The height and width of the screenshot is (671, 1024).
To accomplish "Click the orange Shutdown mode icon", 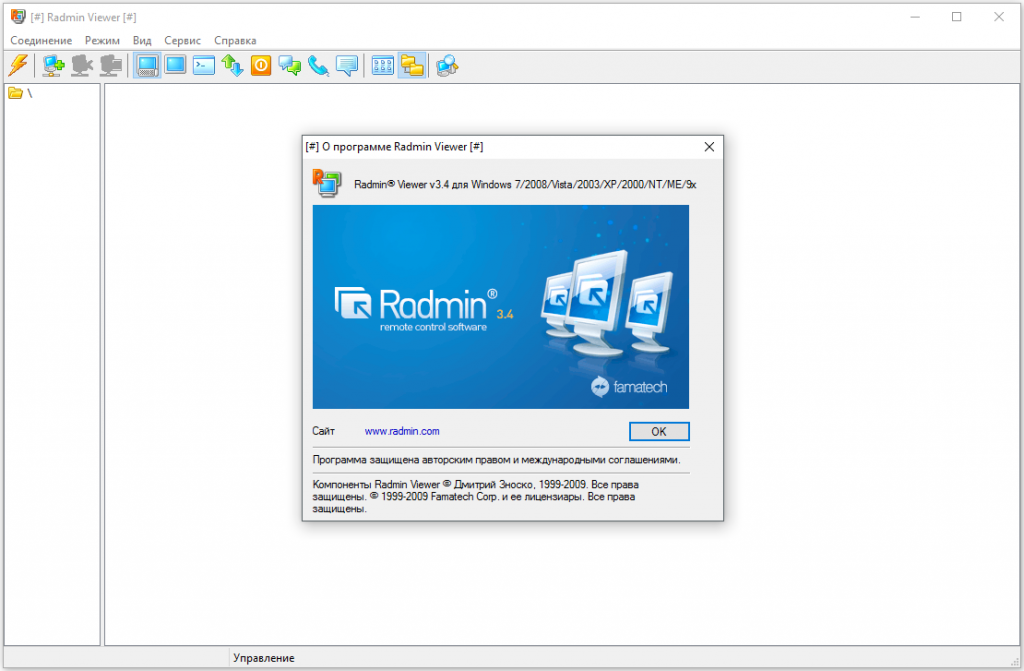I will point(261,65).
